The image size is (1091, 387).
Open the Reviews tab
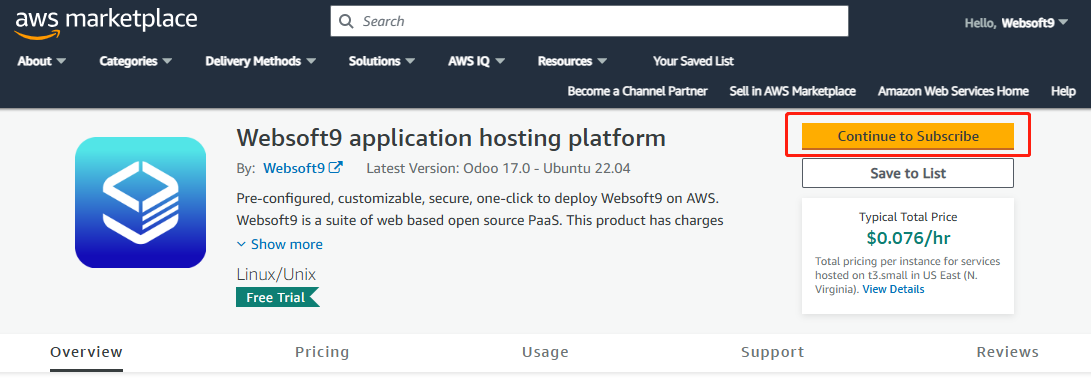pyautogui.click(x=1008, y=352)
